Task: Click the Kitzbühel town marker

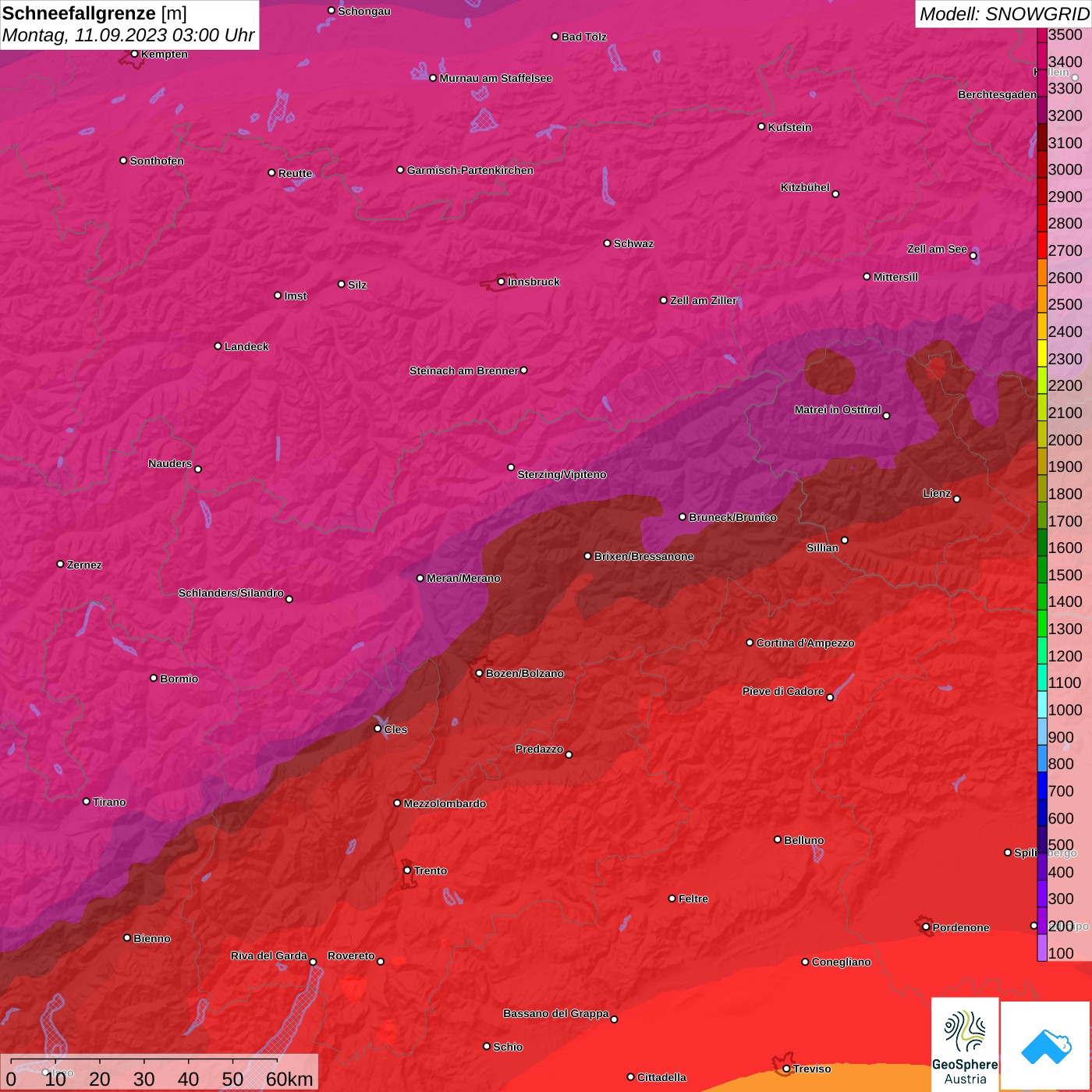Action: tap(835, 194)
